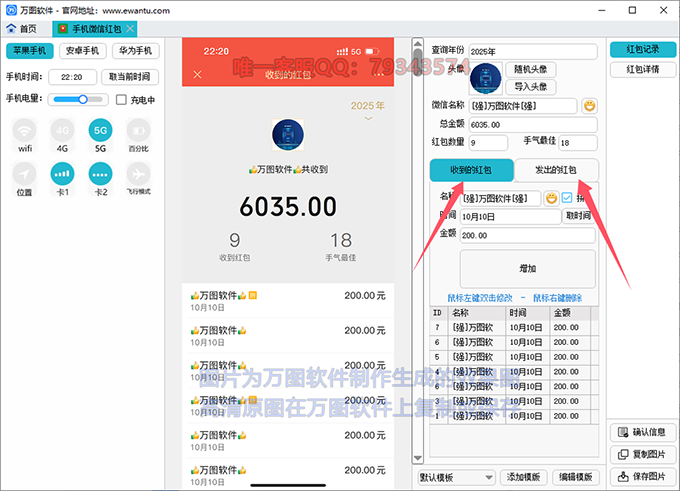This screenshot has width=680, height=491.
Task: Open emoji picker beside 微信名称 field
Action: (590, 106)
